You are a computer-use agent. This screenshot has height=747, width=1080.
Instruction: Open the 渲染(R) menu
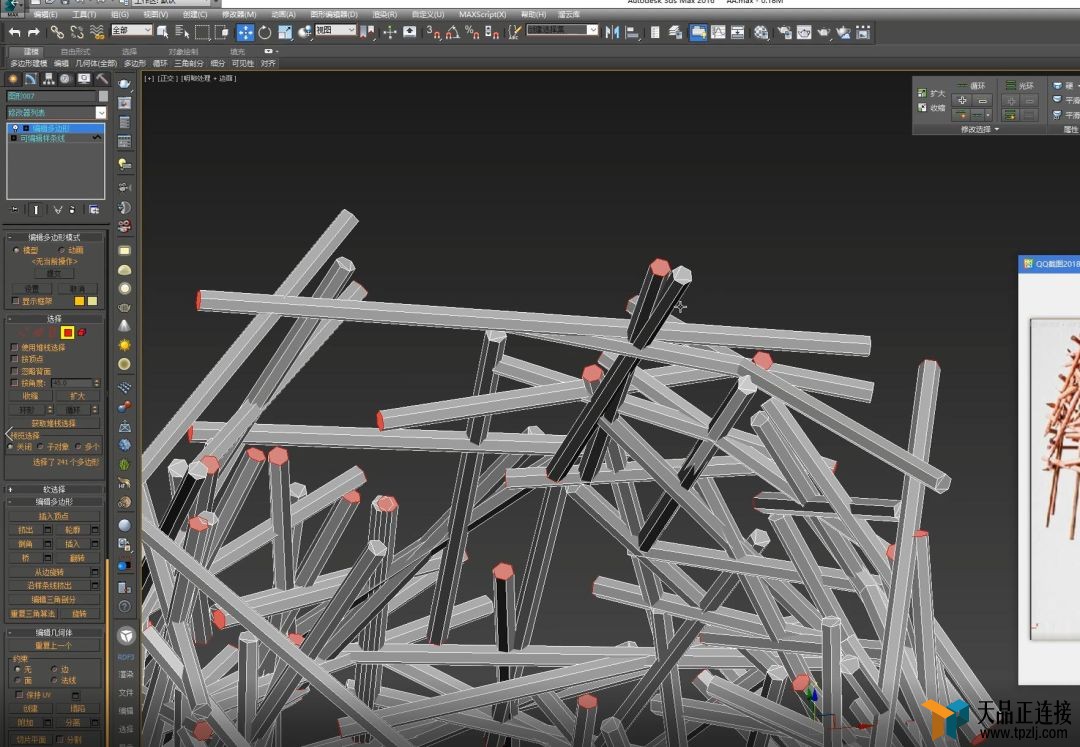384,14
